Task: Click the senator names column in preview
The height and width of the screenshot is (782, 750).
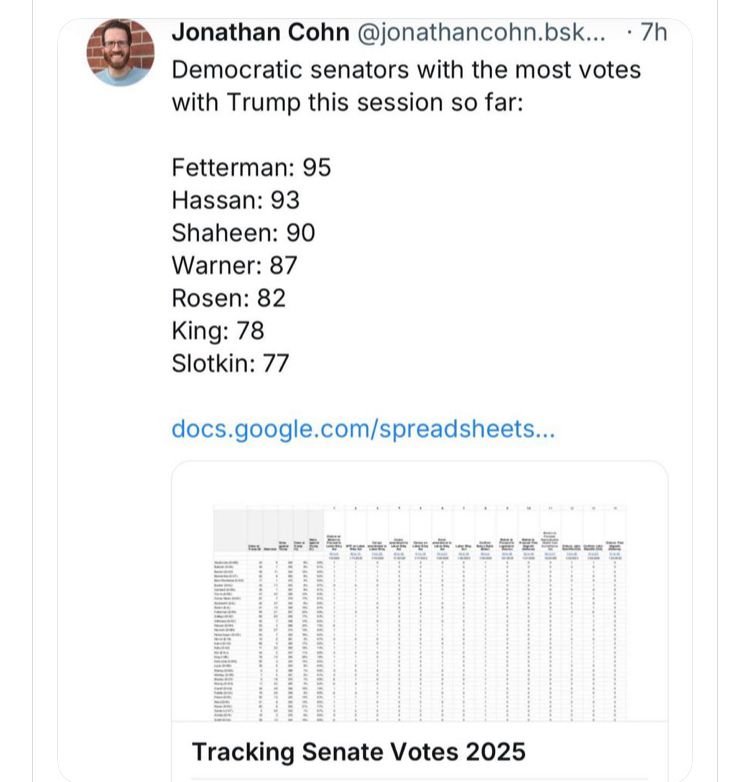Action: 230,641
